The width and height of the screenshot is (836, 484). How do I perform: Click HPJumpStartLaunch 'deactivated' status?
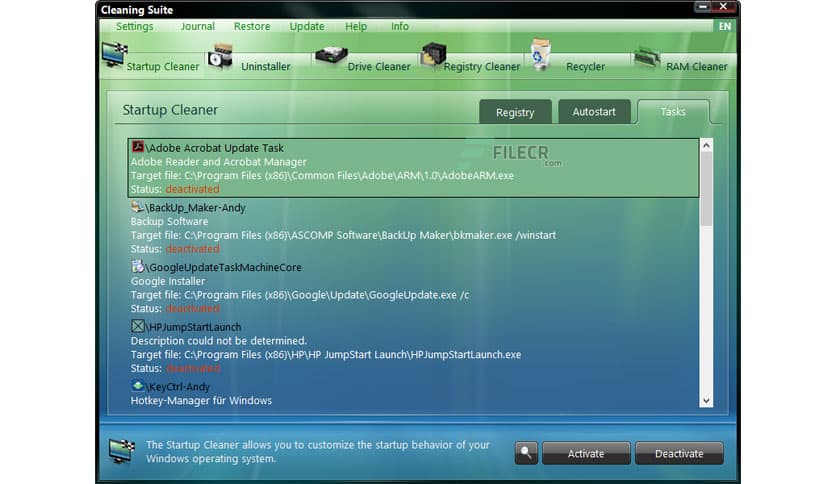pos(192,368)
